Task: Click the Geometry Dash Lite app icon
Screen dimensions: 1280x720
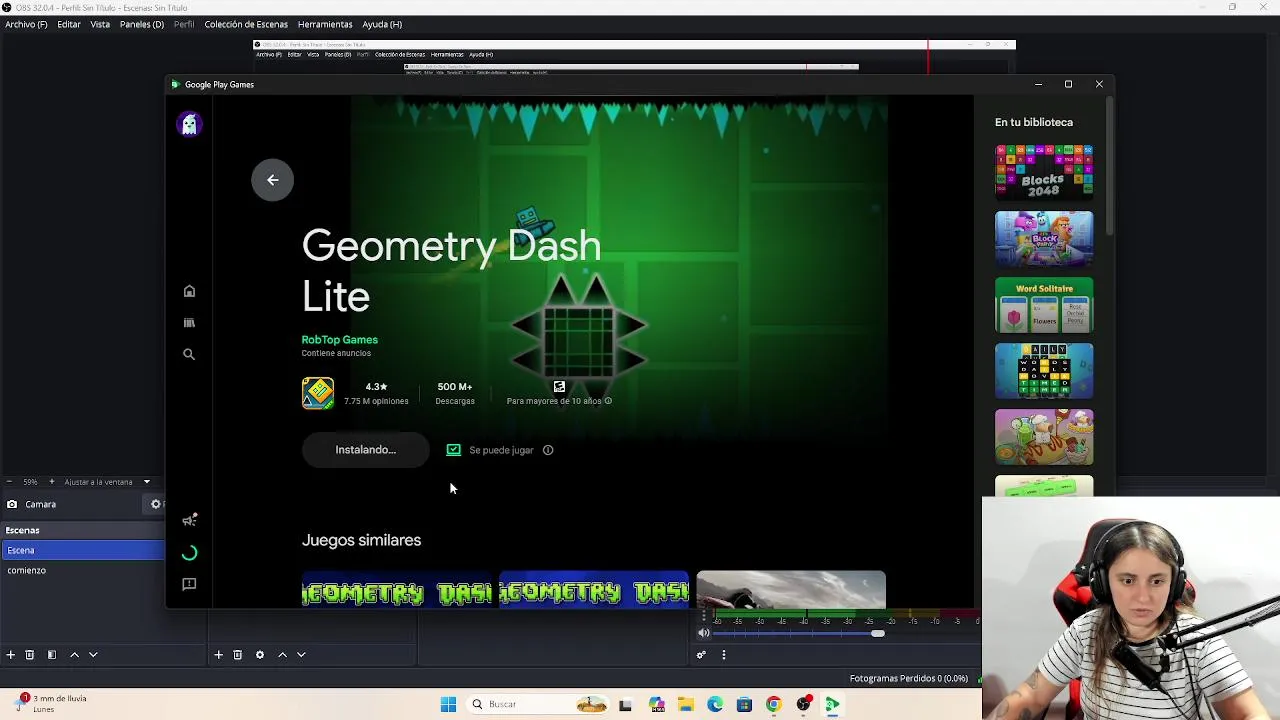Action: (x=318, y=393)
